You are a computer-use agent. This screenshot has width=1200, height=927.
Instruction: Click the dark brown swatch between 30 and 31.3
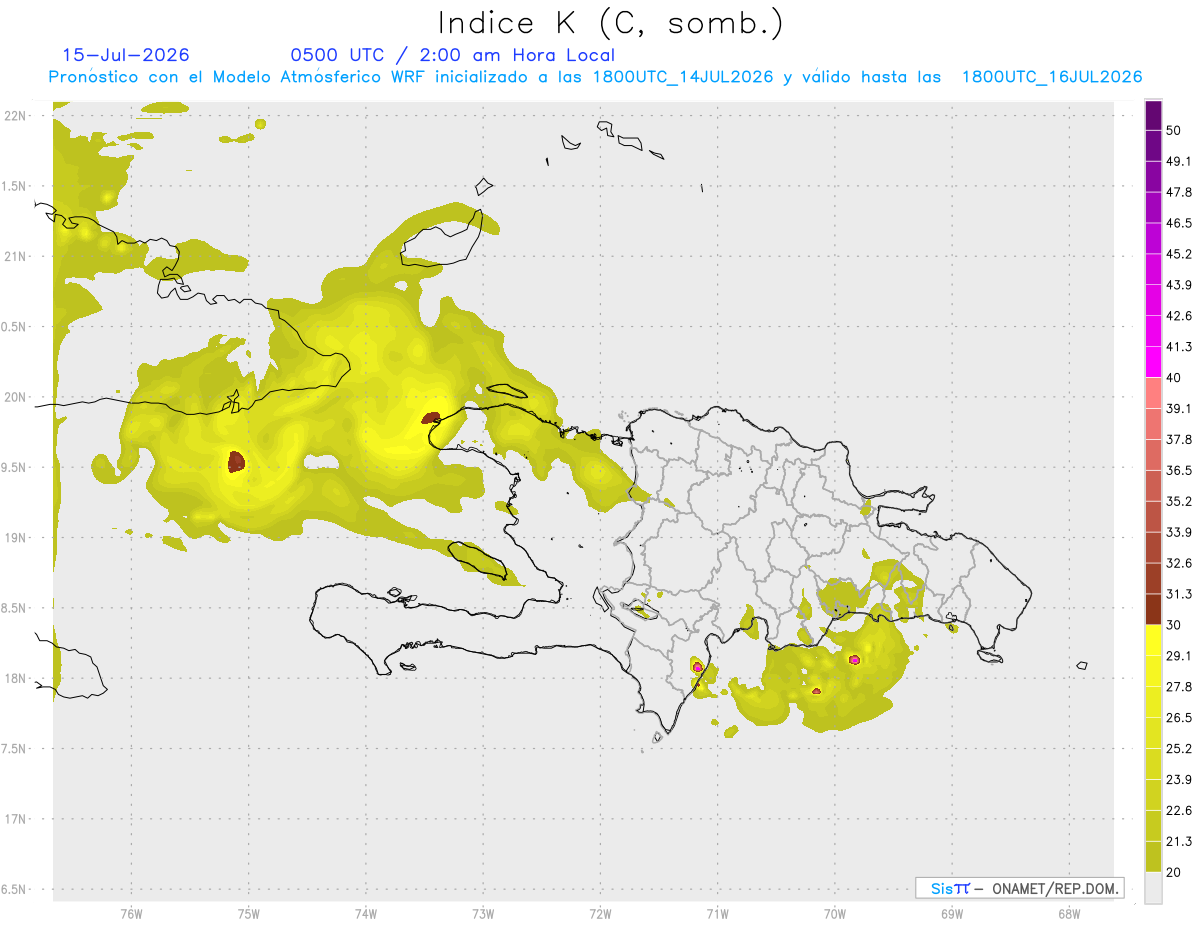[x=1153, y=609]
